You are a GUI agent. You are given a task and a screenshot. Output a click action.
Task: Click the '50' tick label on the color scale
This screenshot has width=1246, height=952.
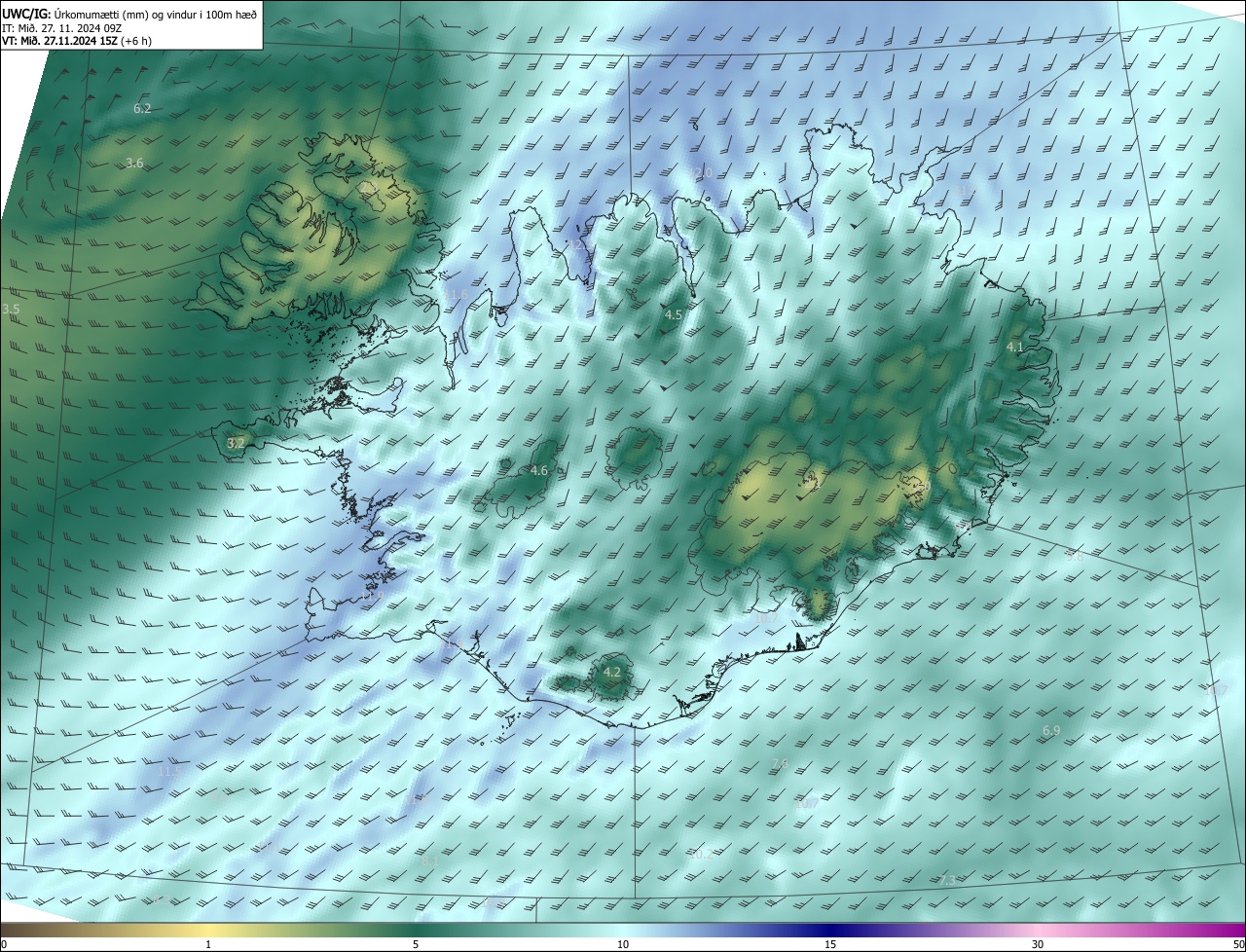[1238, 944]
